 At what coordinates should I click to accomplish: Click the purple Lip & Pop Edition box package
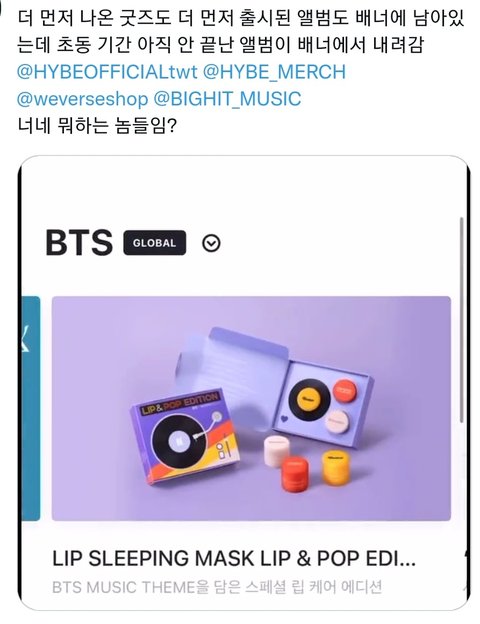185,435
